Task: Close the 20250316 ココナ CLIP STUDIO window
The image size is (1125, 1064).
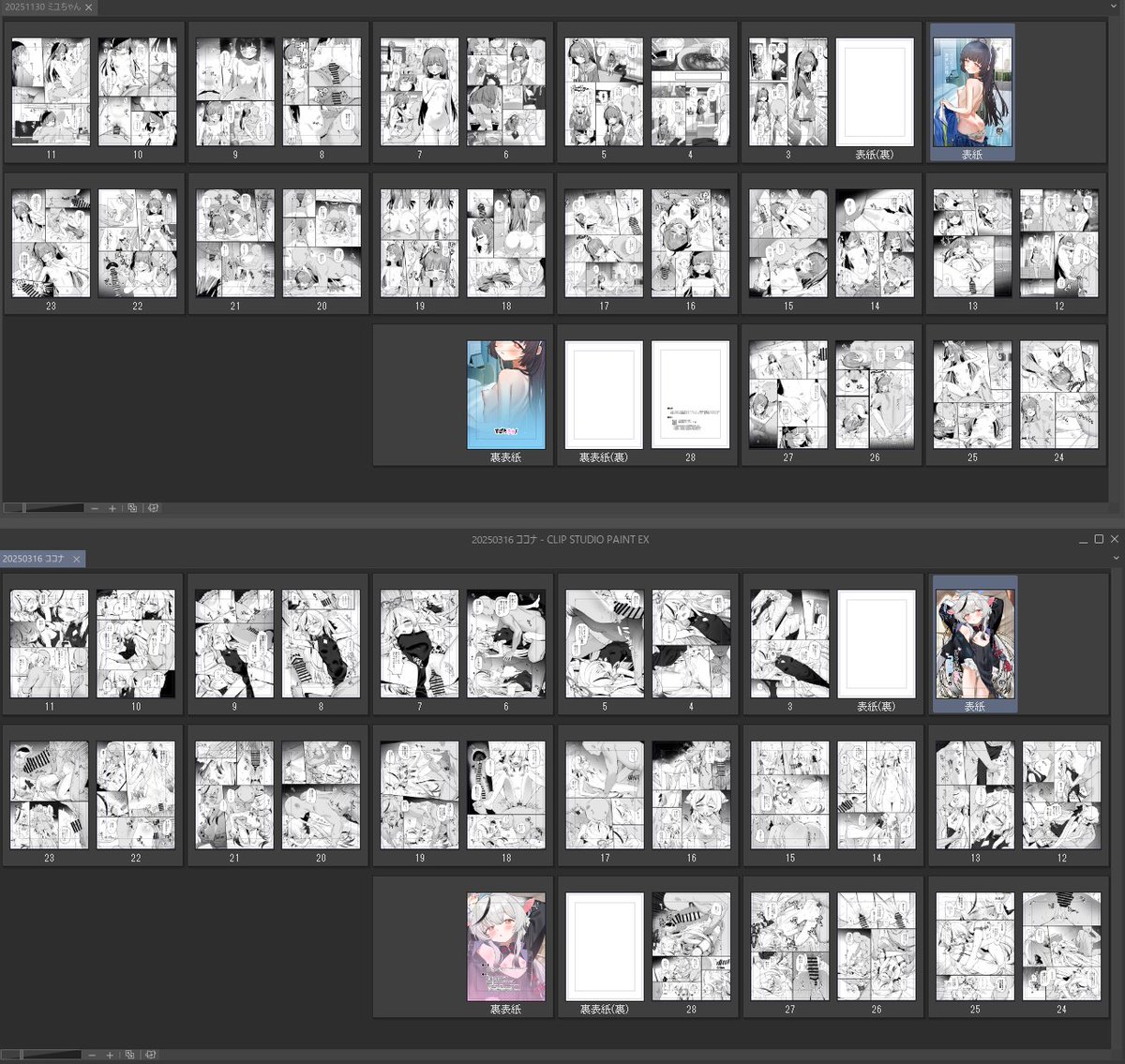Action: 1114,540
